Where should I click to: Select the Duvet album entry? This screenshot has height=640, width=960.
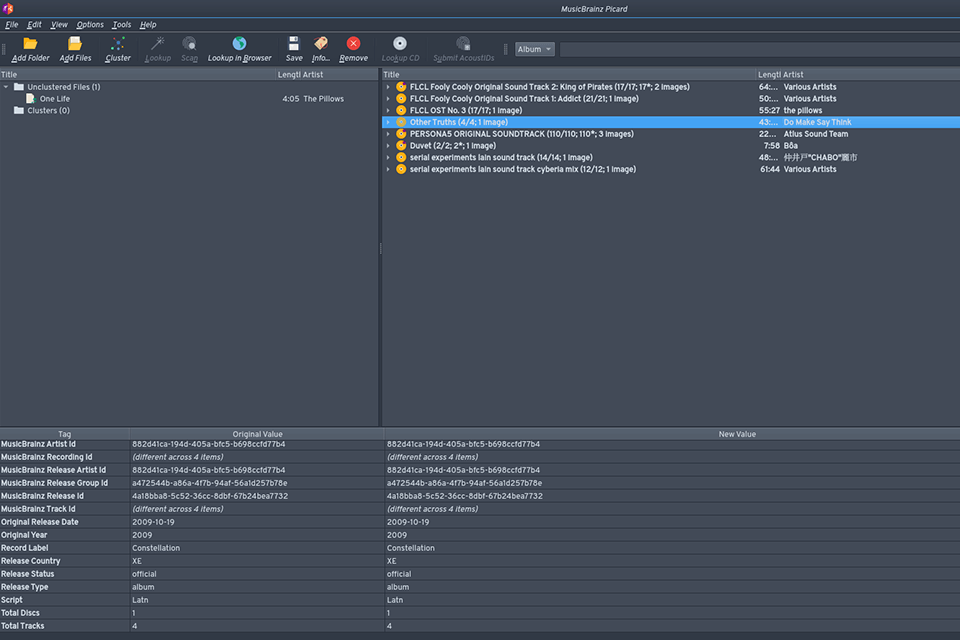(x=440, y=145)
